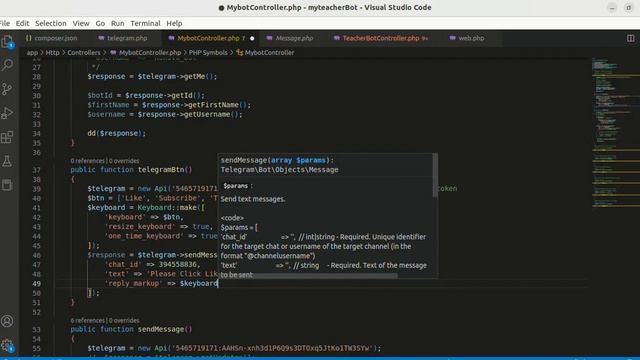This screenshot has height=360, width=640.
Task: Click 'telegramBtn' function name
Action: (x=161, y=169)
